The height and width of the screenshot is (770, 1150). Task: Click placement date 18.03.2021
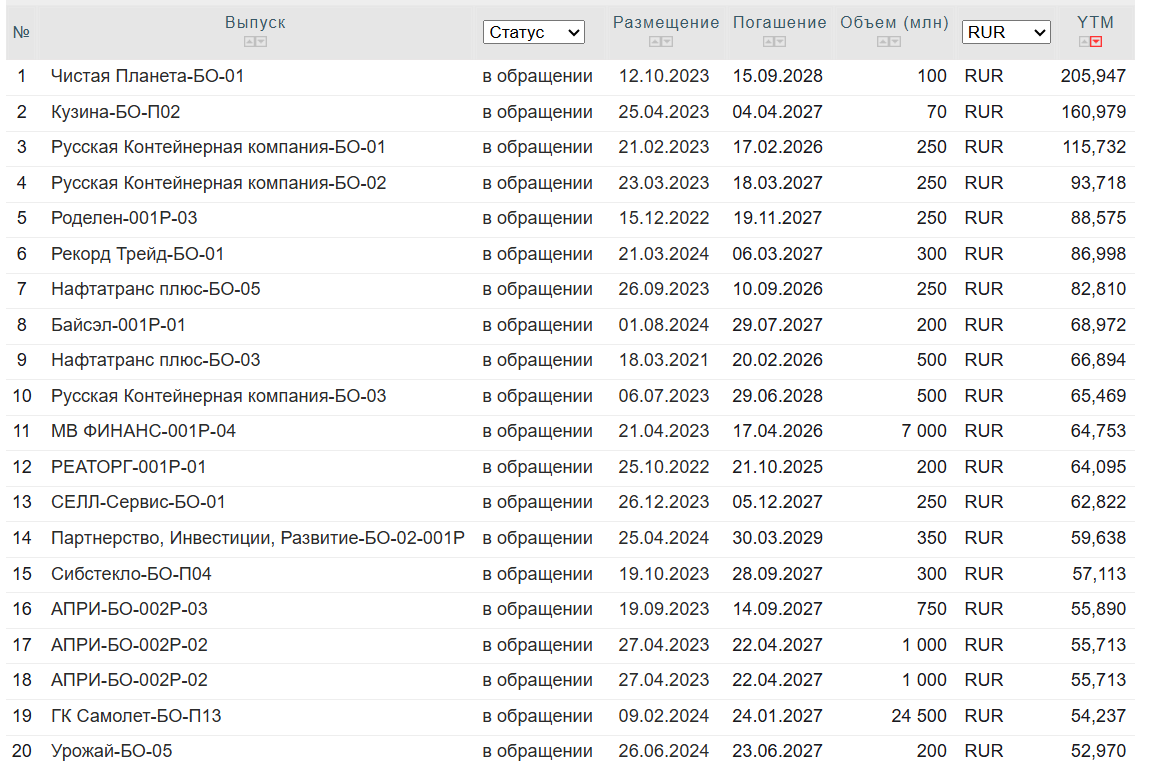(x=664, y=361)
